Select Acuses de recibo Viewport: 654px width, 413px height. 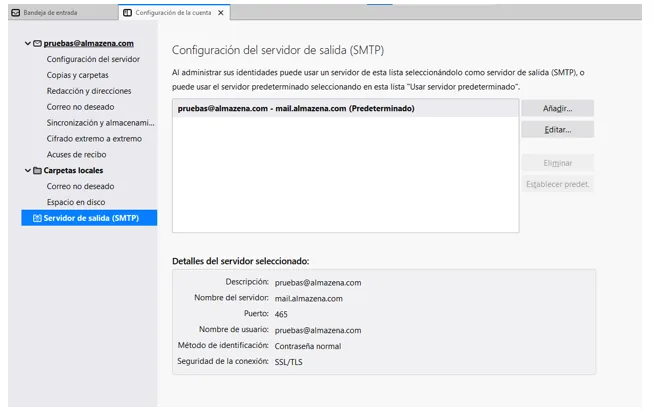point(76,154)
